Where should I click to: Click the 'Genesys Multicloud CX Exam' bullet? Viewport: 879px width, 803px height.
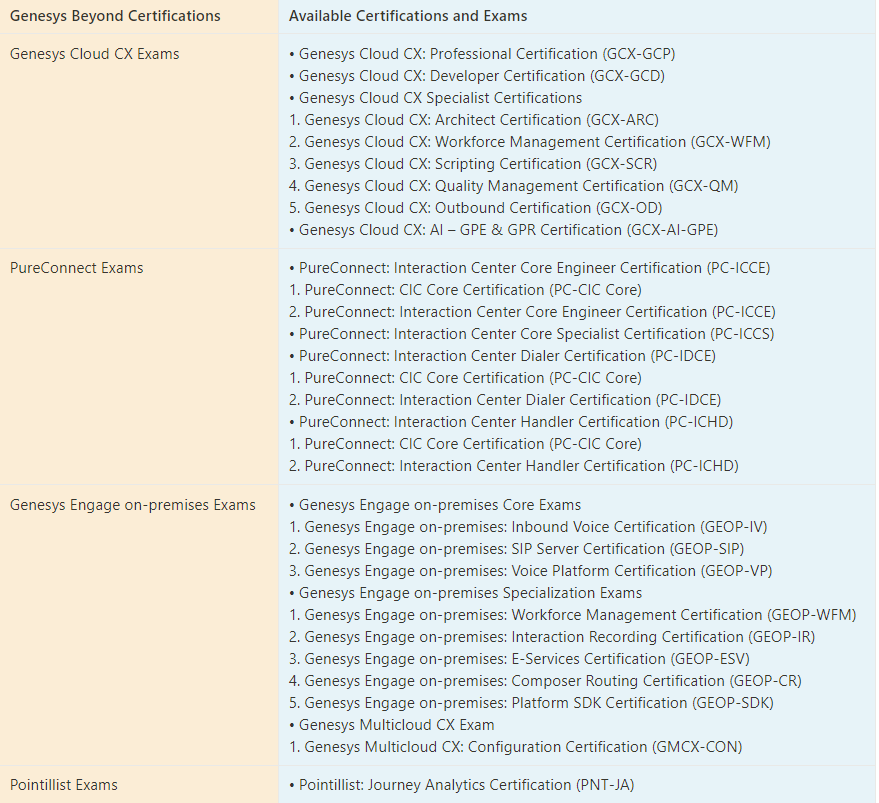pos(391,724)
